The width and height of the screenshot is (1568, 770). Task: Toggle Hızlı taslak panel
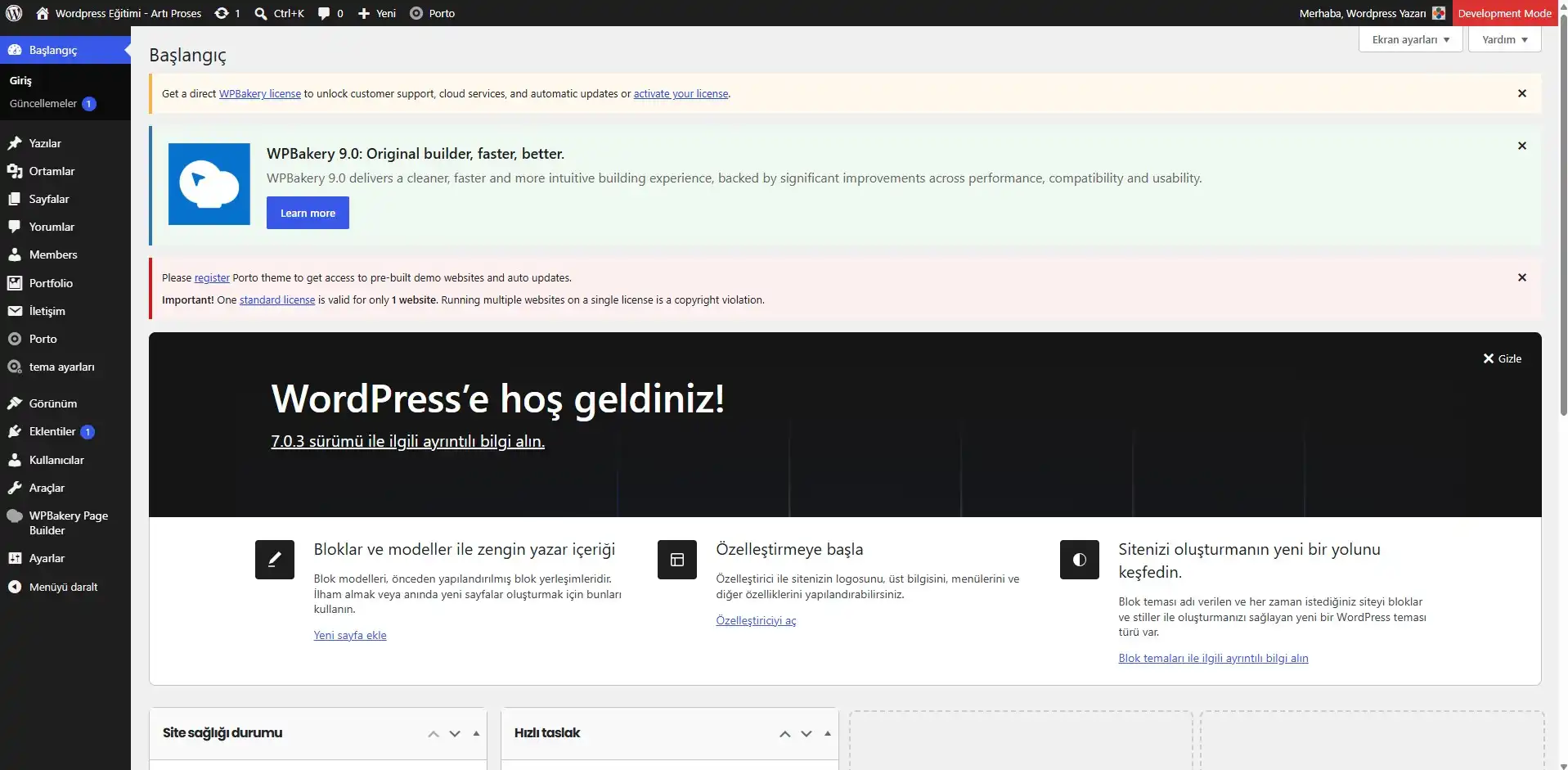pyautogui.click(x=828, y=734)
